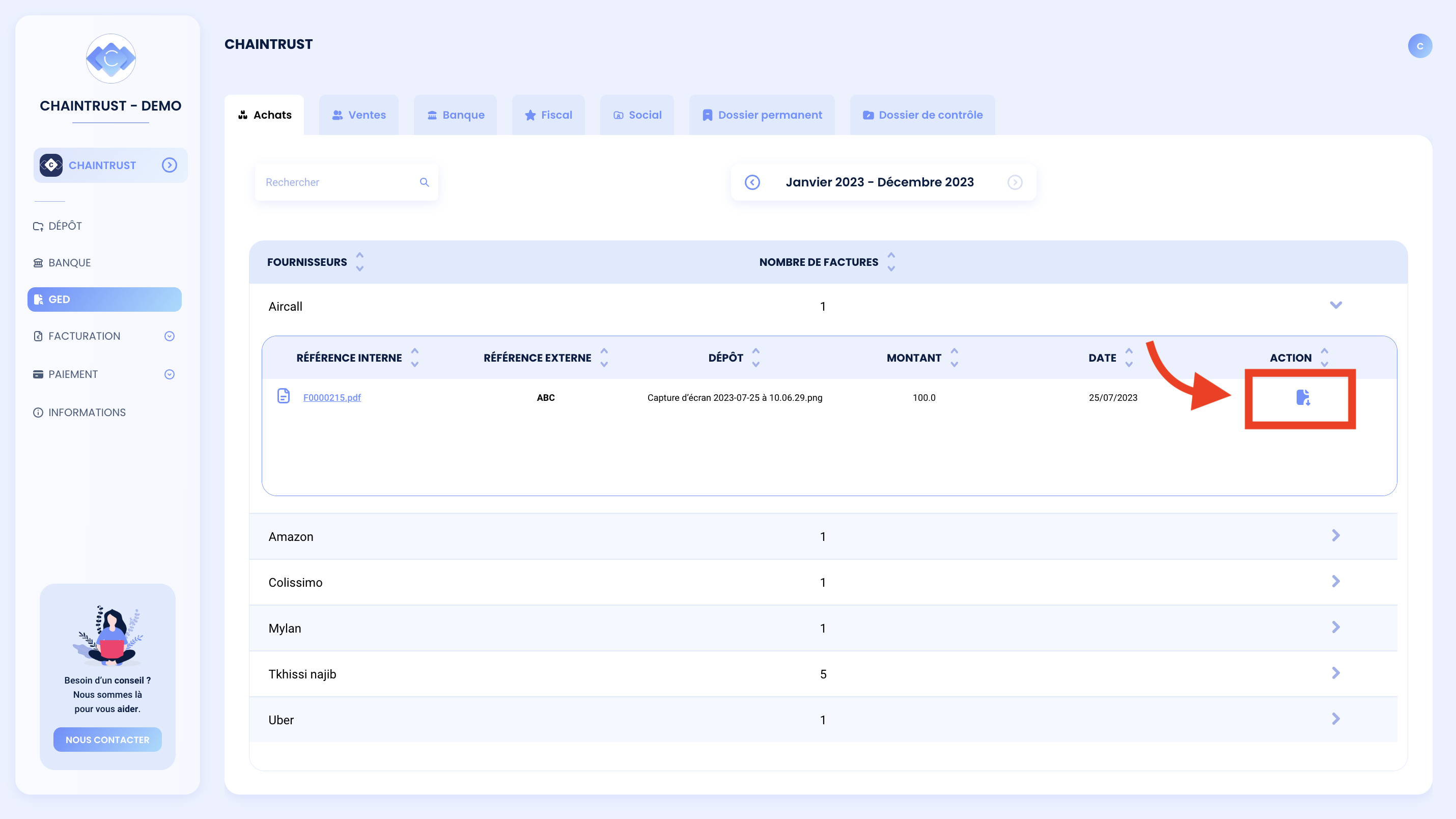This screenshot has width=1456, height=819.
Task: Click the Capture d'écran deposit filename cell
Action: pos(735,398)
